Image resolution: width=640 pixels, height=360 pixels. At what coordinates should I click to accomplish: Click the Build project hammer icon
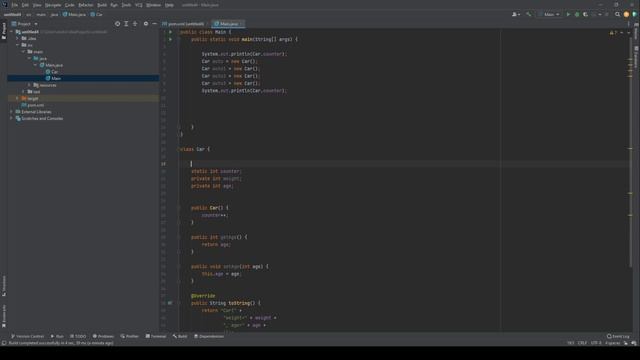coord(529,14)
